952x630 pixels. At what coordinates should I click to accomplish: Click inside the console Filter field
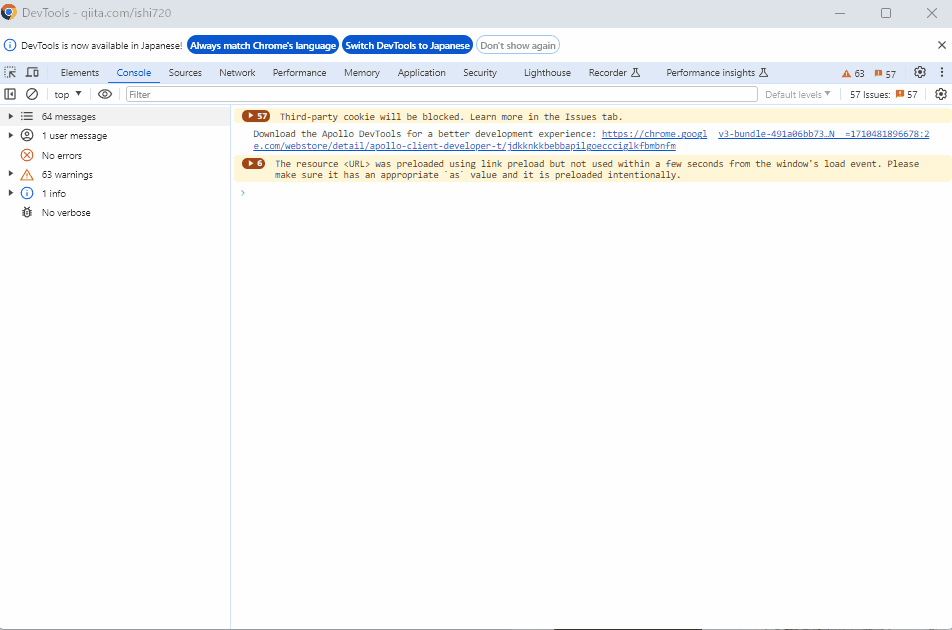pyautogui.click(x=300, y=93)
